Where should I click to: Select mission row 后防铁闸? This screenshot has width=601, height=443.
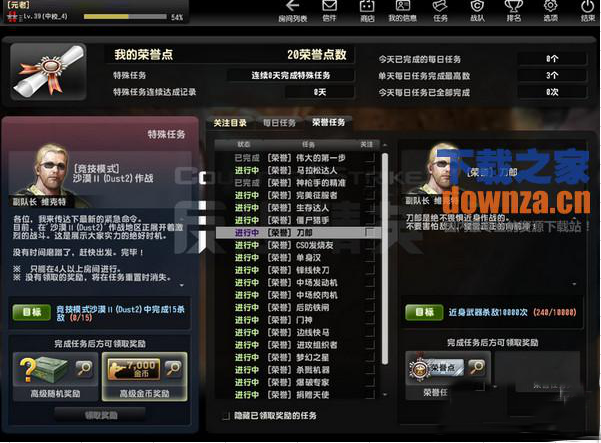click(298, 307)
